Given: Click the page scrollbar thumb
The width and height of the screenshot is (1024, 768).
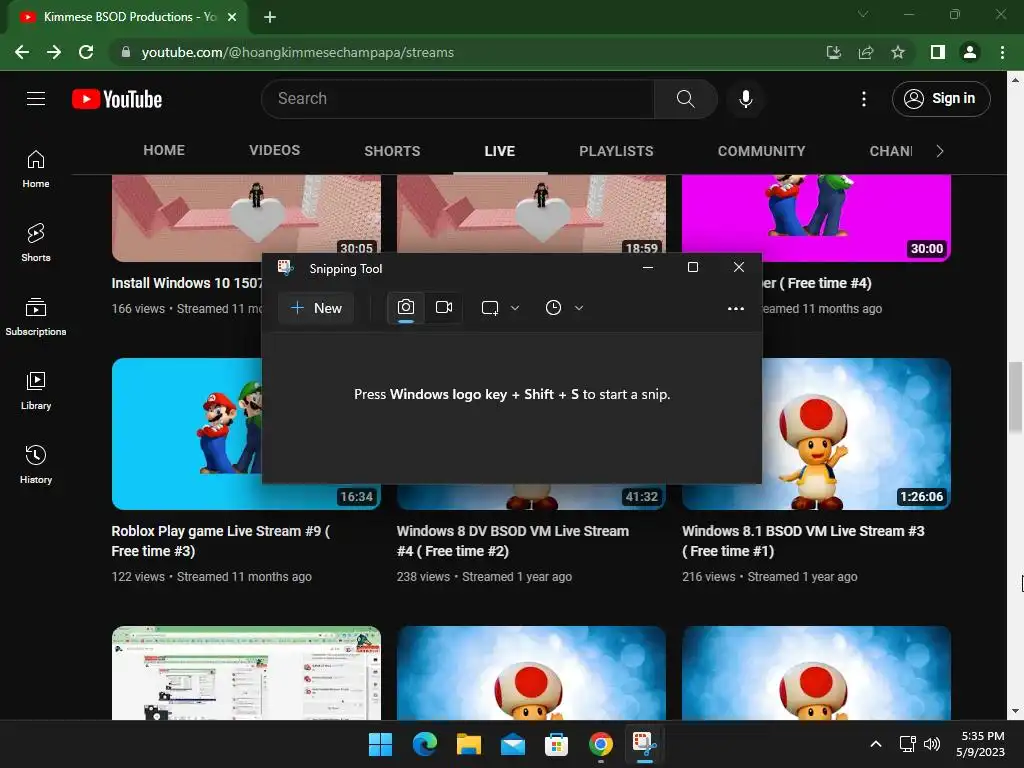Looking at the screenshot, I should click(1016, 396).
